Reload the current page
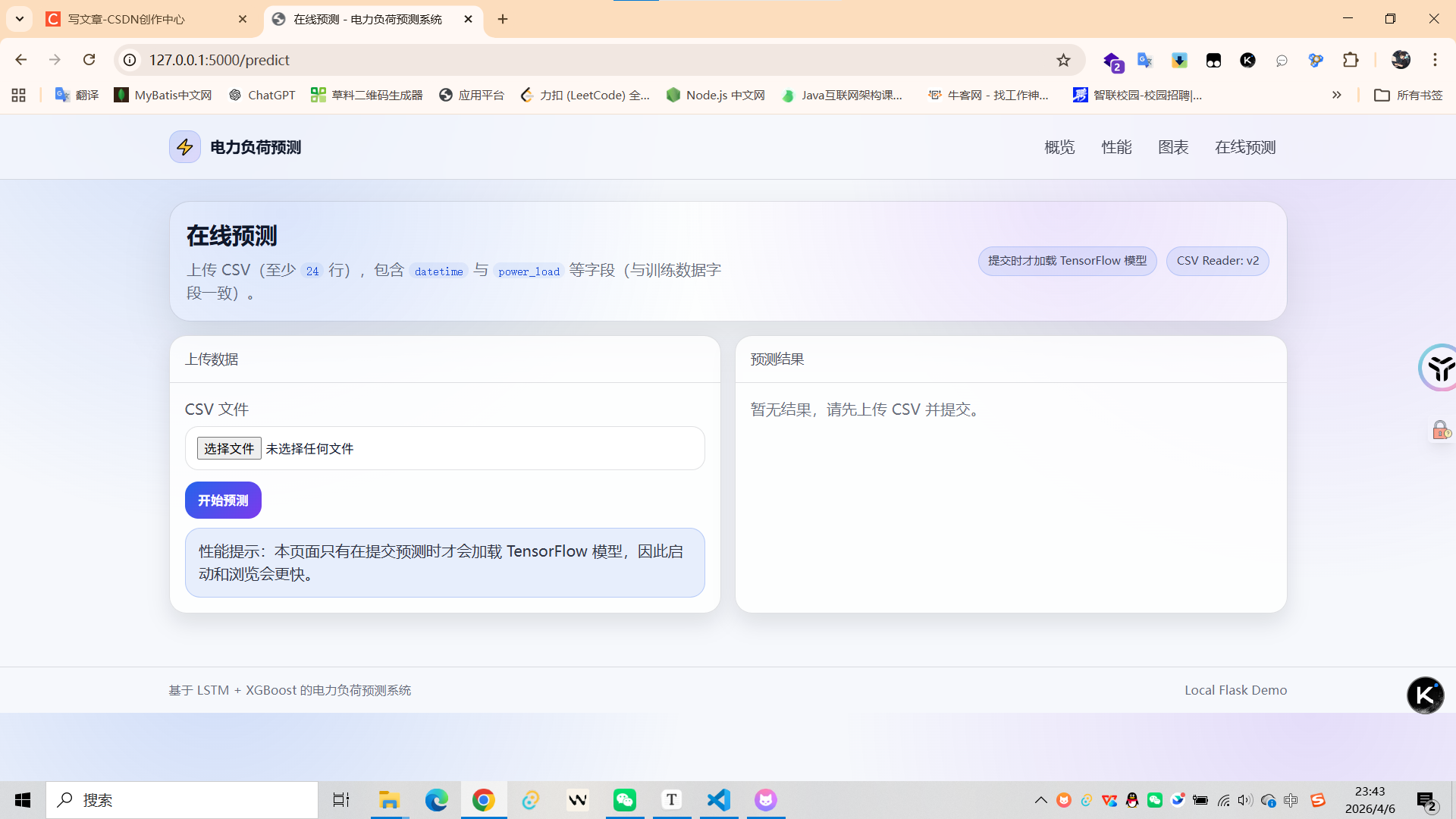Viewport: 1456px width, 819px height. [x=89, y=60]
